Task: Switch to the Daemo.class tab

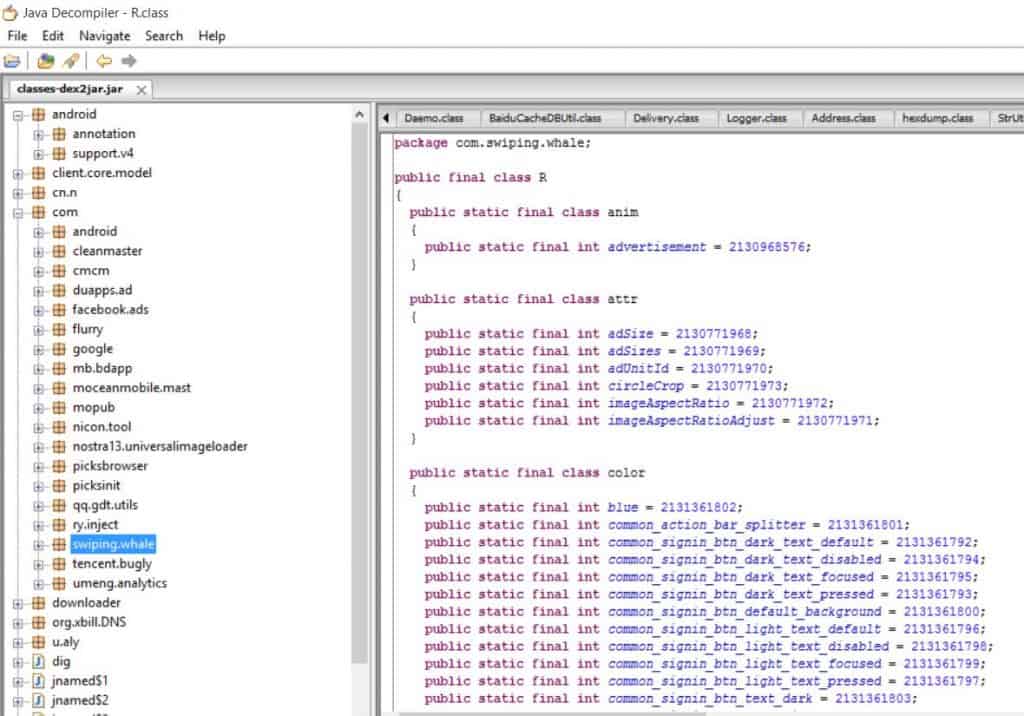Action: coord(434,118)
